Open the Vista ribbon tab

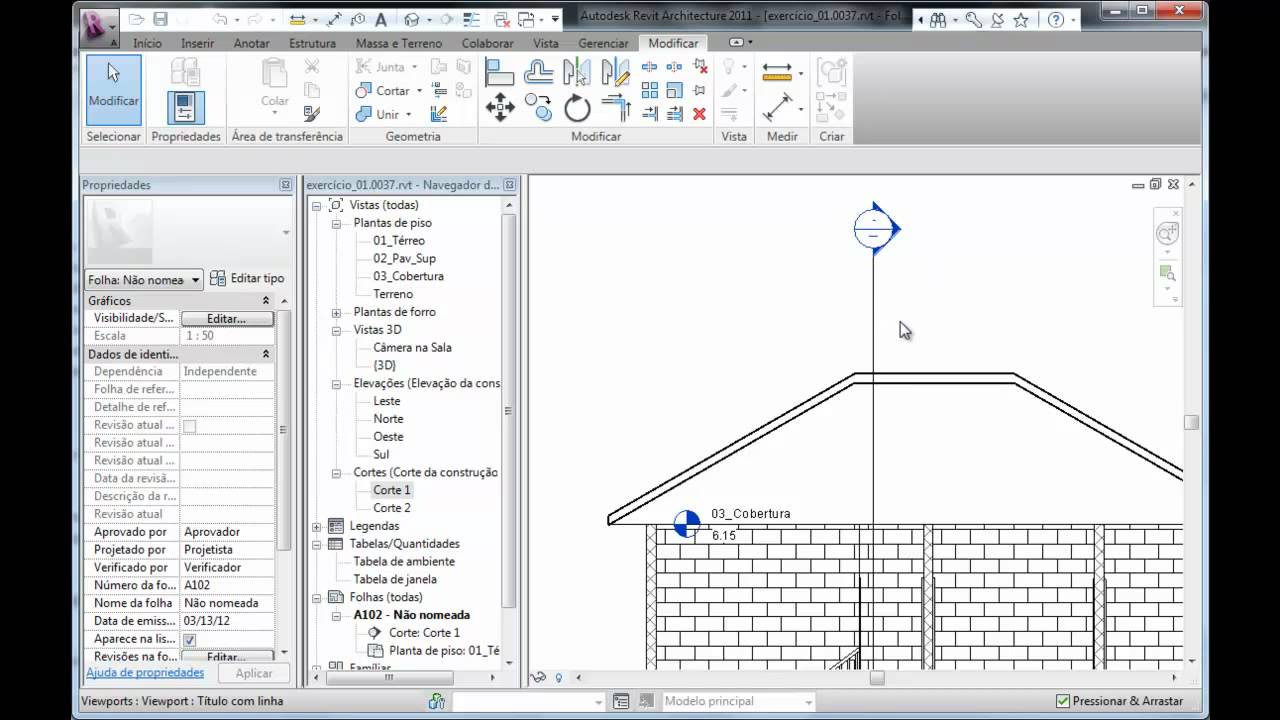pyautogui.click(x=546, y=43)
